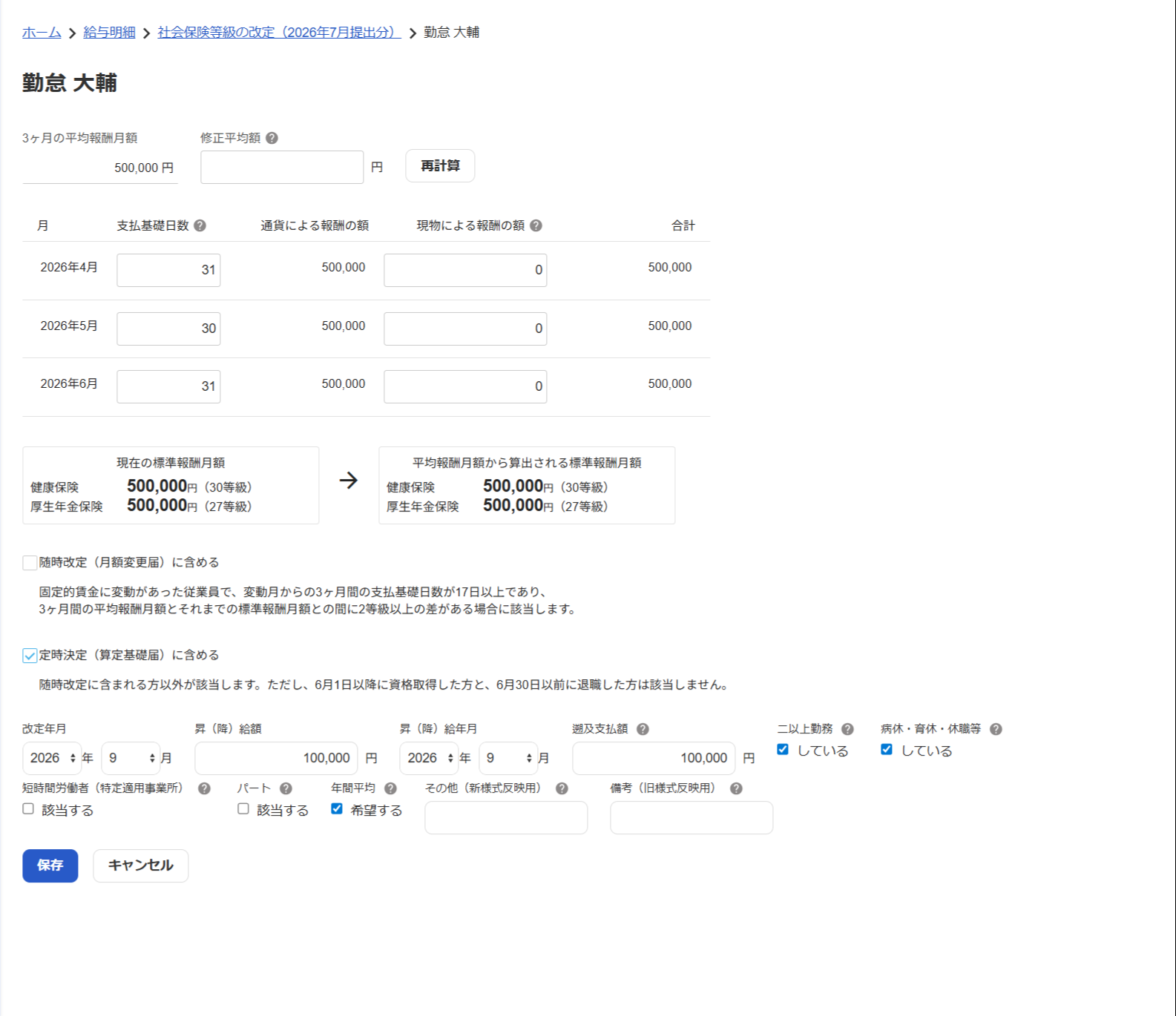Viewport: 1176px width, 1016px height.
Task: Open help icon for 遡及支払額
Action: (x=643, y=729)
